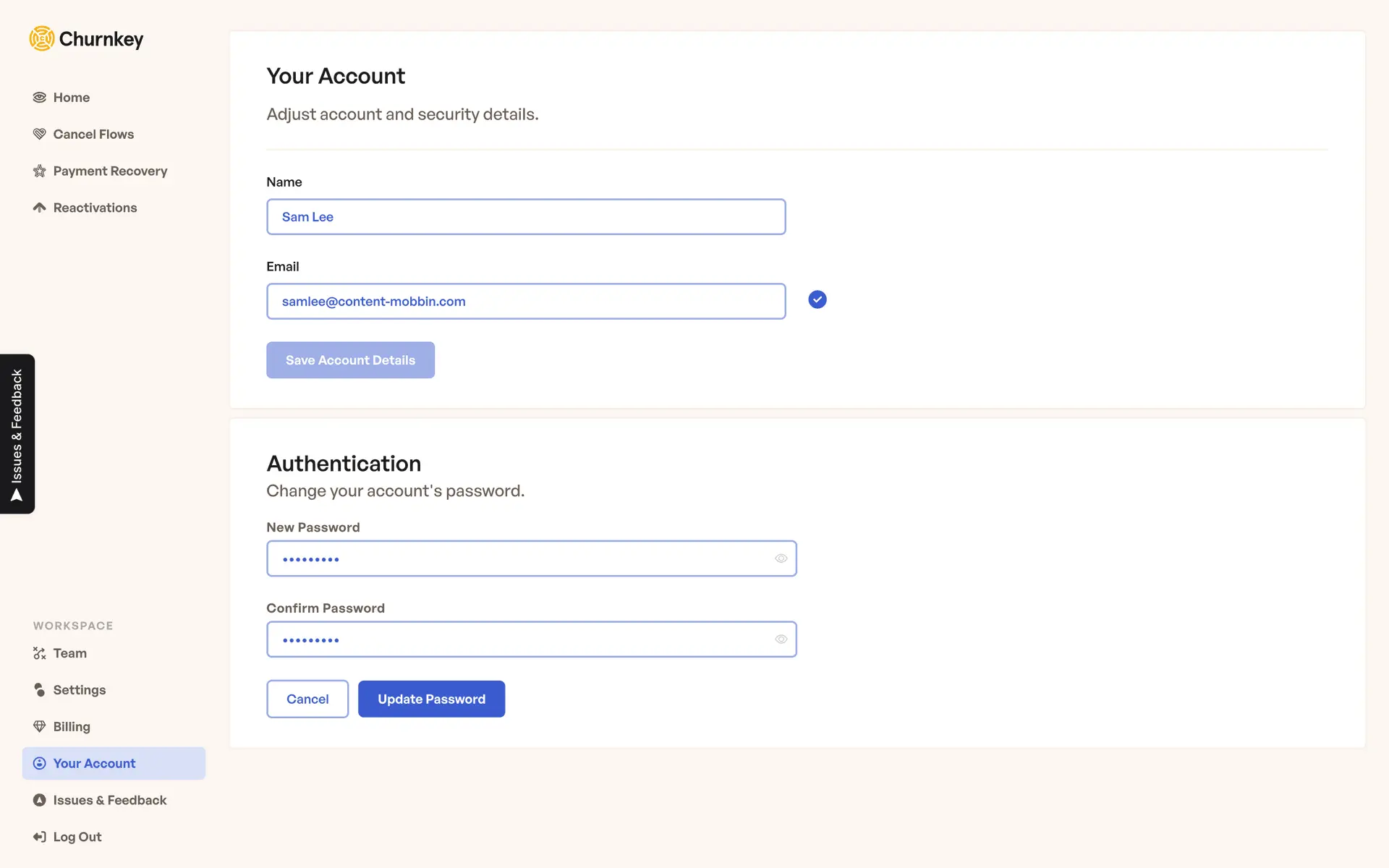
Task: Click the Cancel Flows heart icon
Action: (x=40, y=135)
